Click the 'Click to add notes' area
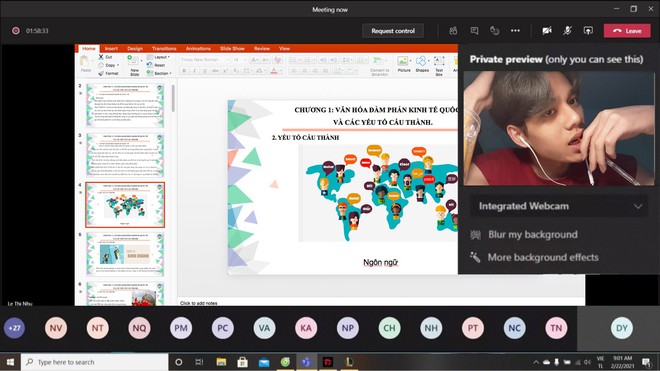This screenshot has height=371, width=660. [x=199, y=303]
